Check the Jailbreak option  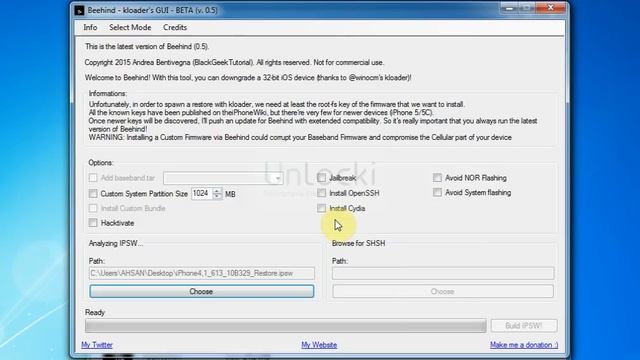322,178
